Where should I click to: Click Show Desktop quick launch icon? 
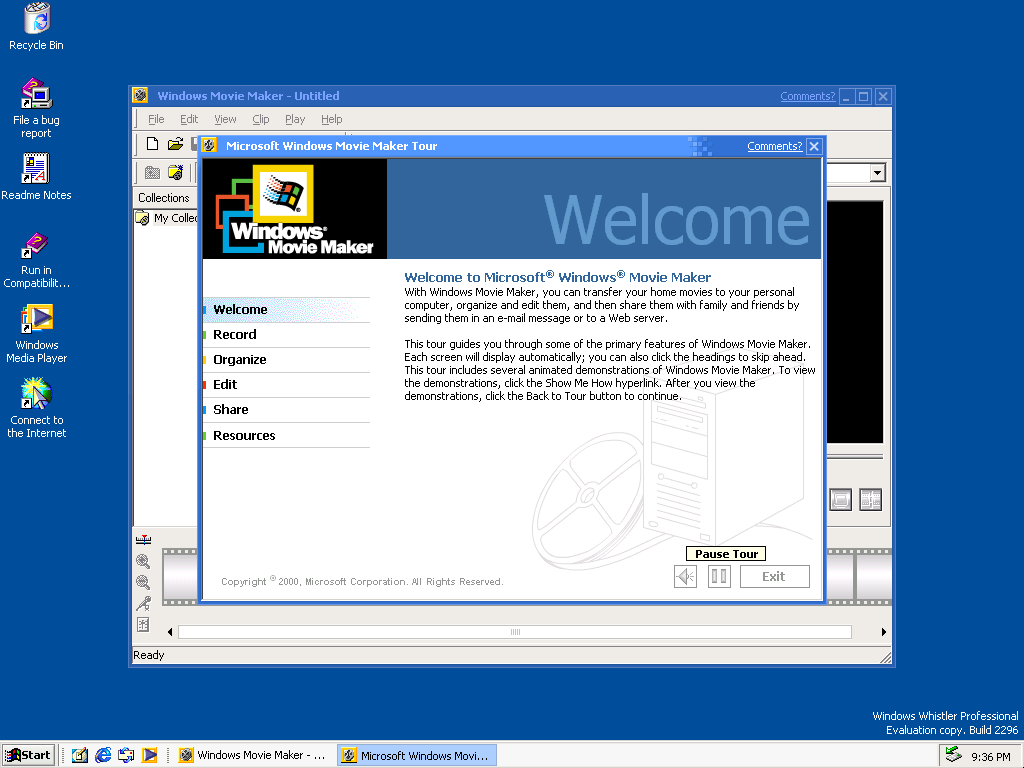coord(80,756)
